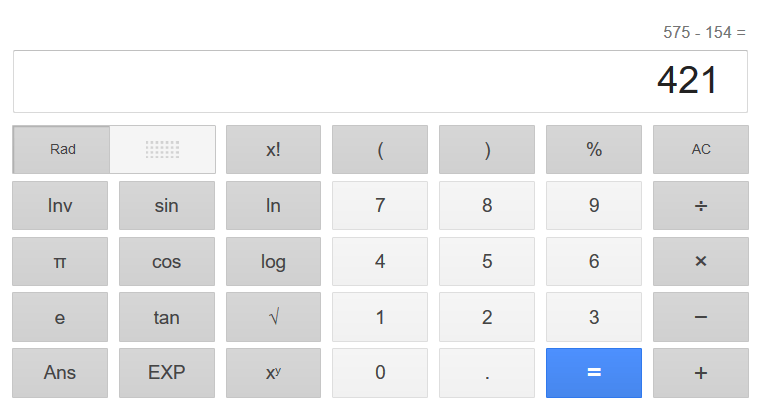
Task: Insert the pi constant
Action: point(60,261)
